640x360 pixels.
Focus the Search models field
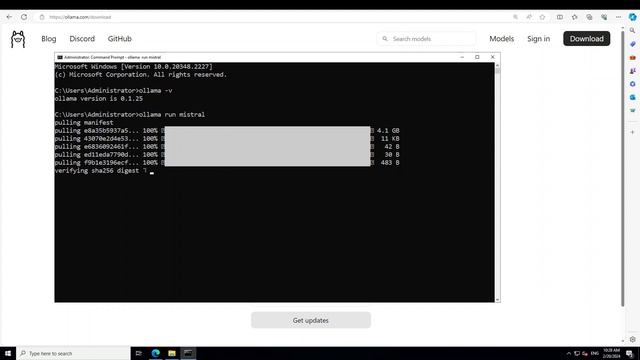point(427,39)
